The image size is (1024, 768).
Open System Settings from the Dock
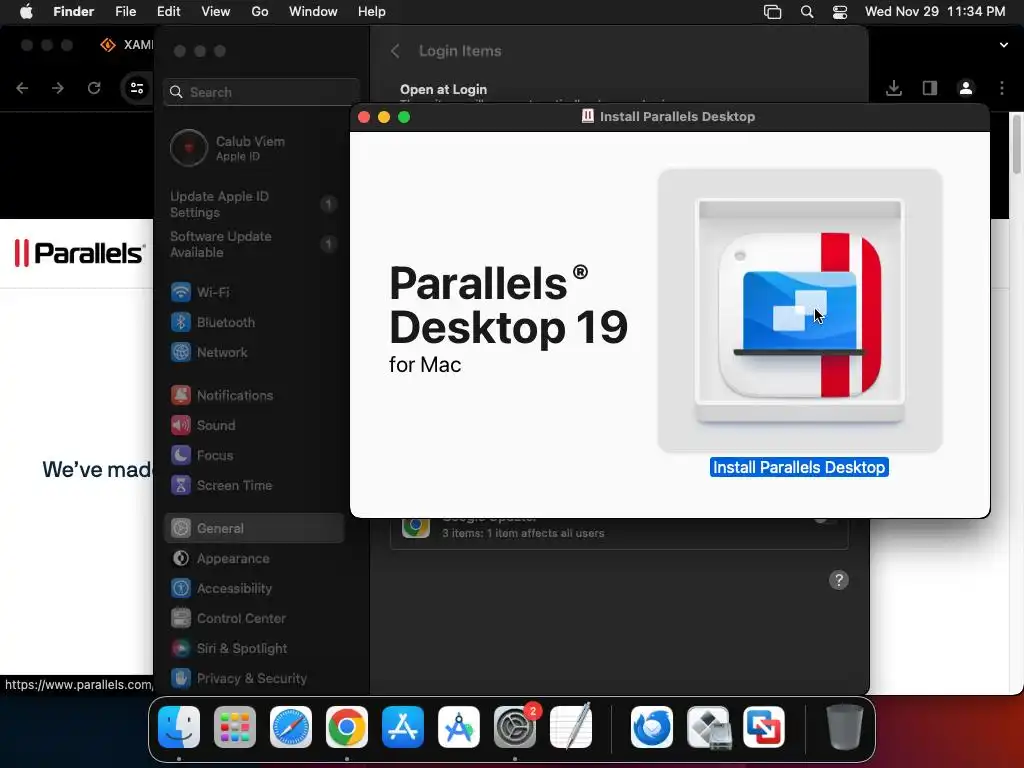(515, 727)
